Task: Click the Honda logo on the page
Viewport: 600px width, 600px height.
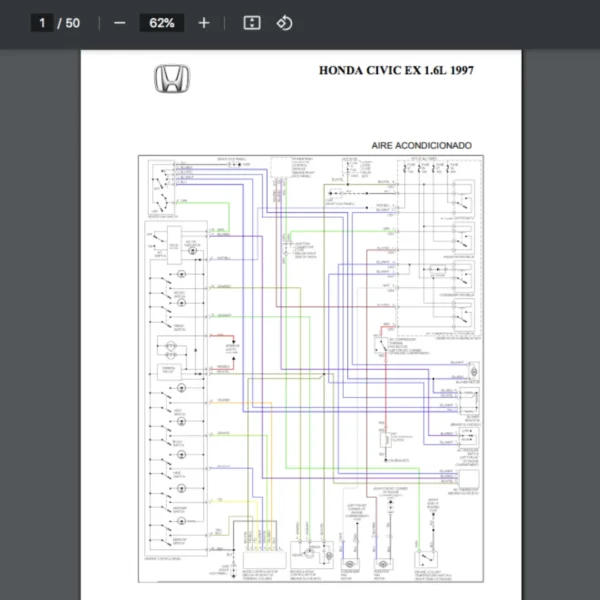Action: point(169,80)
